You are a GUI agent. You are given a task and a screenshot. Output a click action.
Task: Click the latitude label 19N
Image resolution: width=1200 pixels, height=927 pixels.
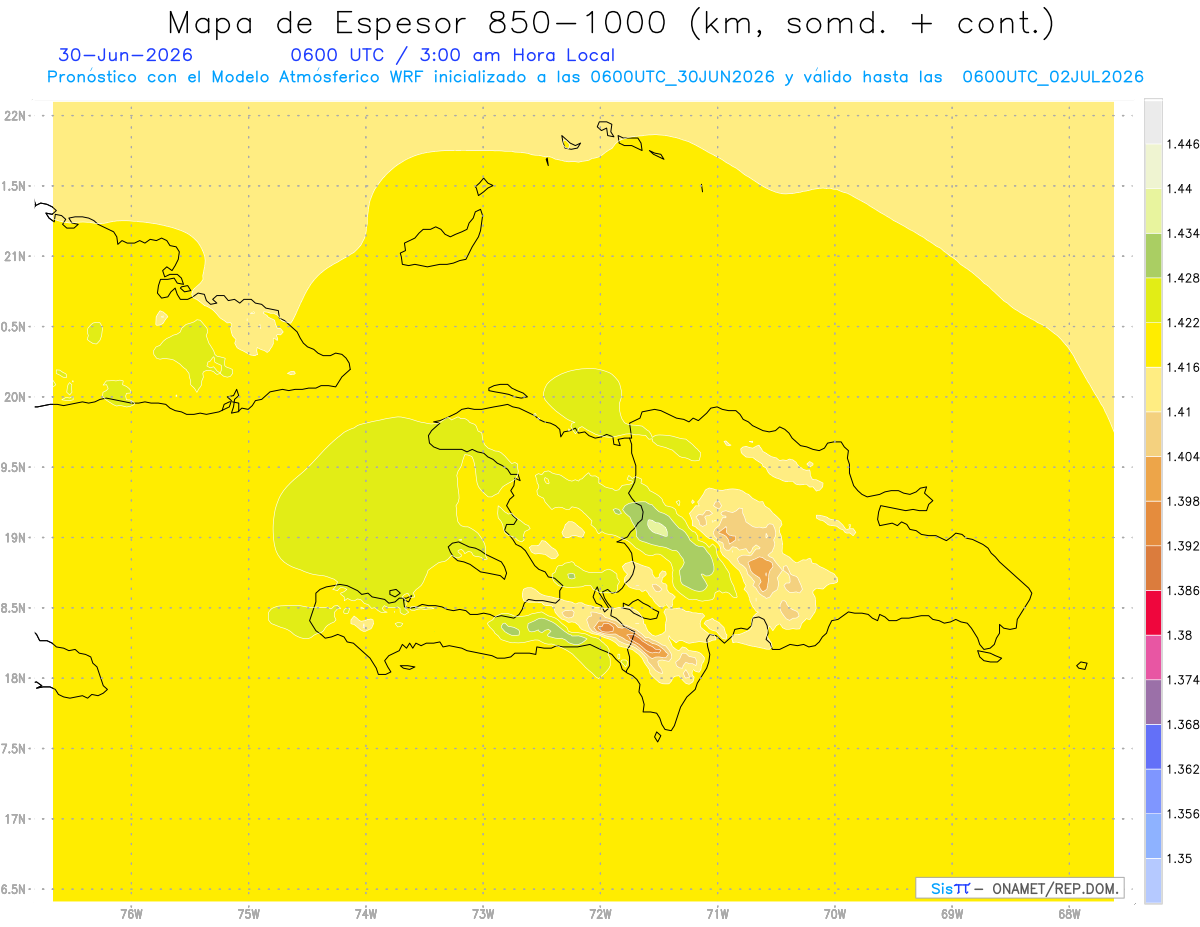pos(17,538)
